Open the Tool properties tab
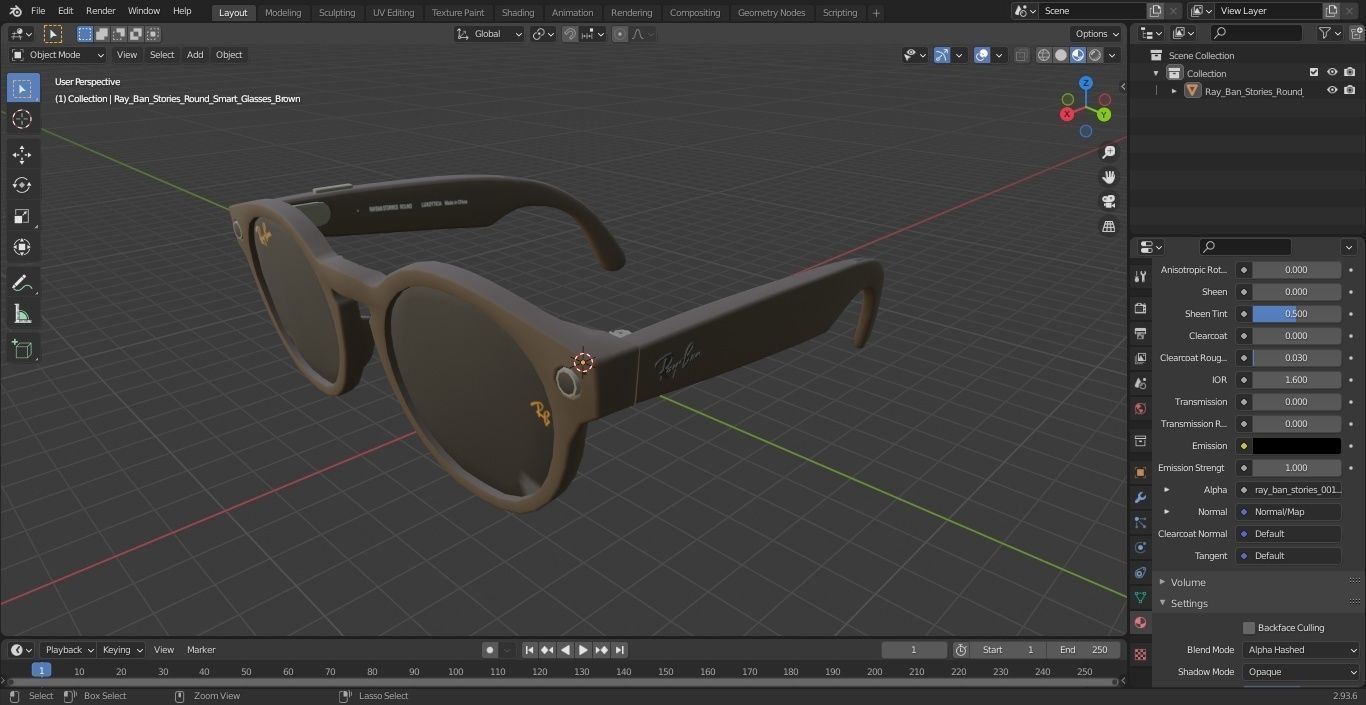Screen dimensions: 1366x705 (1140, 276)
